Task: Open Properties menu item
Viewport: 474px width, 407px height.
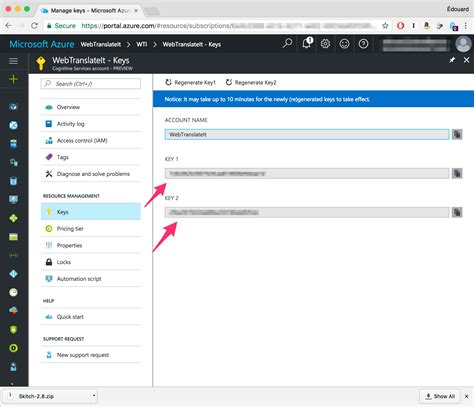Action: [91, 245]
